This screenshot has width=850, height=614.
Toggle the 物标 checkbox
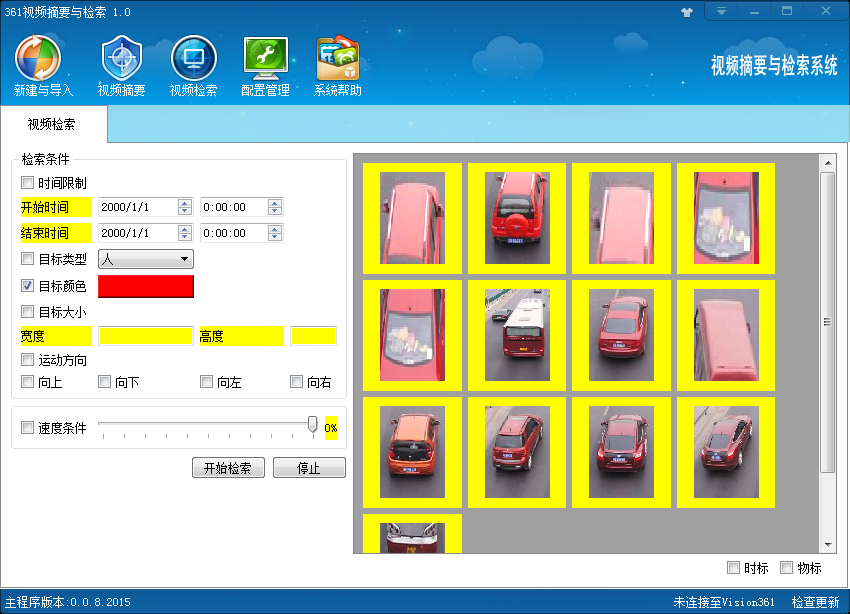click(x=786, y=567)
